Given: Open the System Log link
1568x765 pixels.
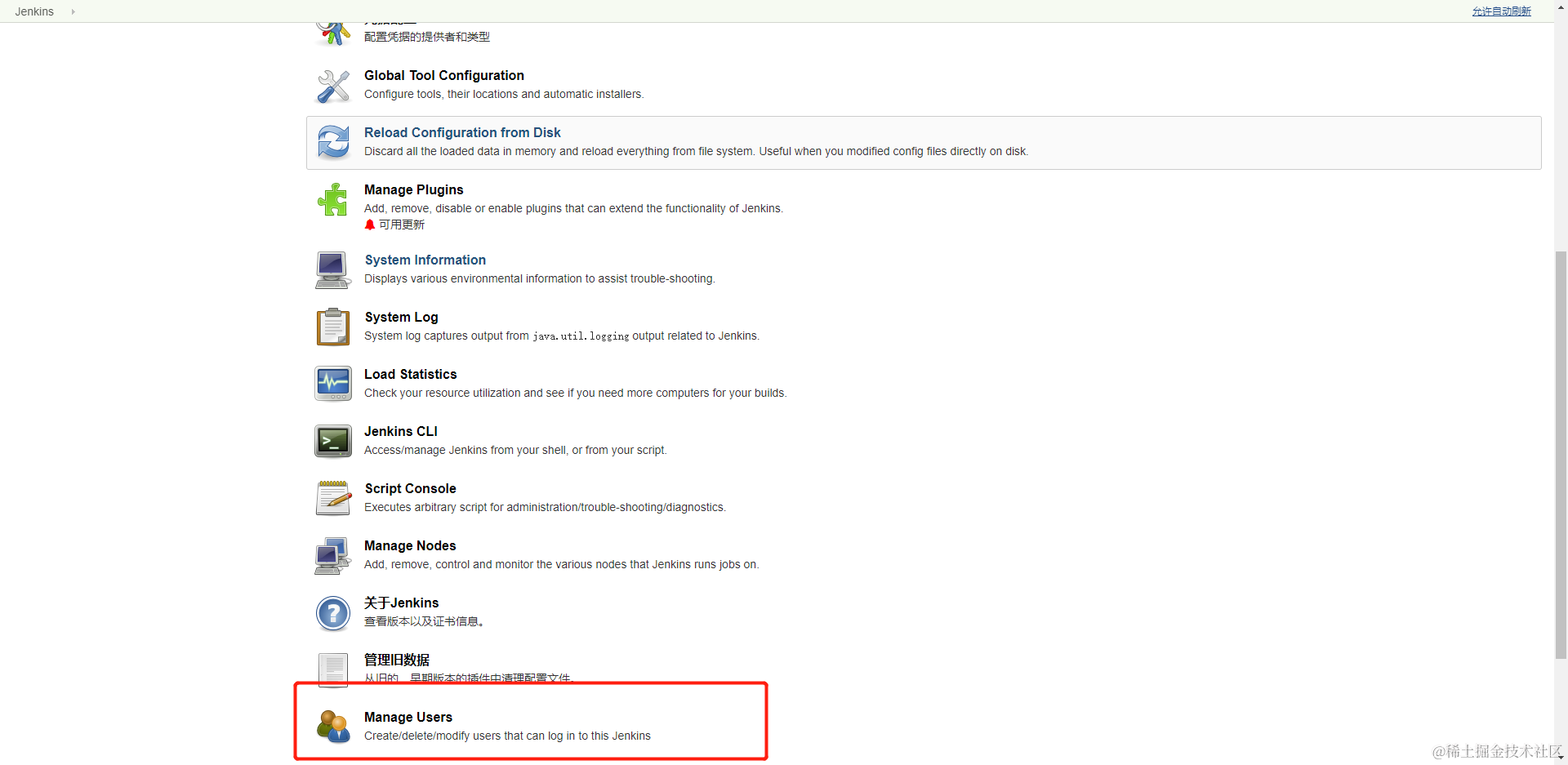Looking at the screenshot, I should (402, 317).
